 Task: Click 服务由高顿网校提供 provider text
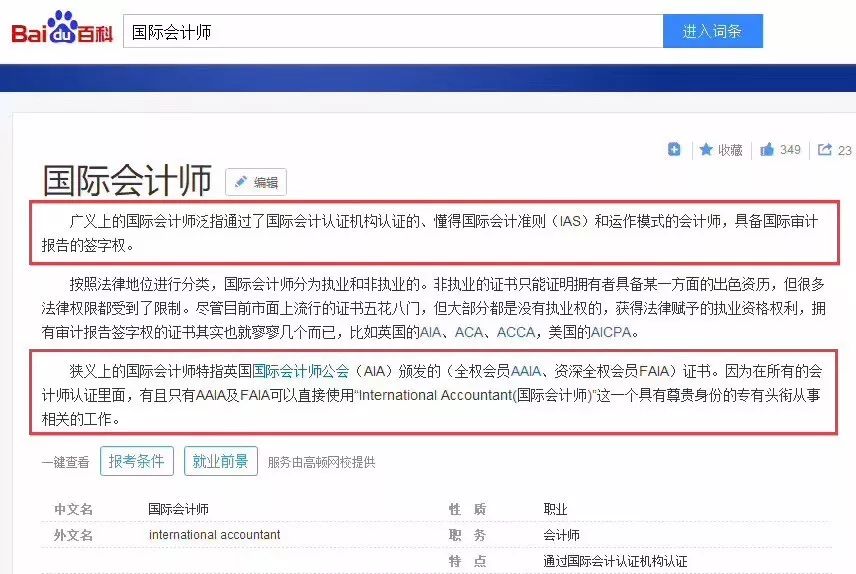click(322, 463)
